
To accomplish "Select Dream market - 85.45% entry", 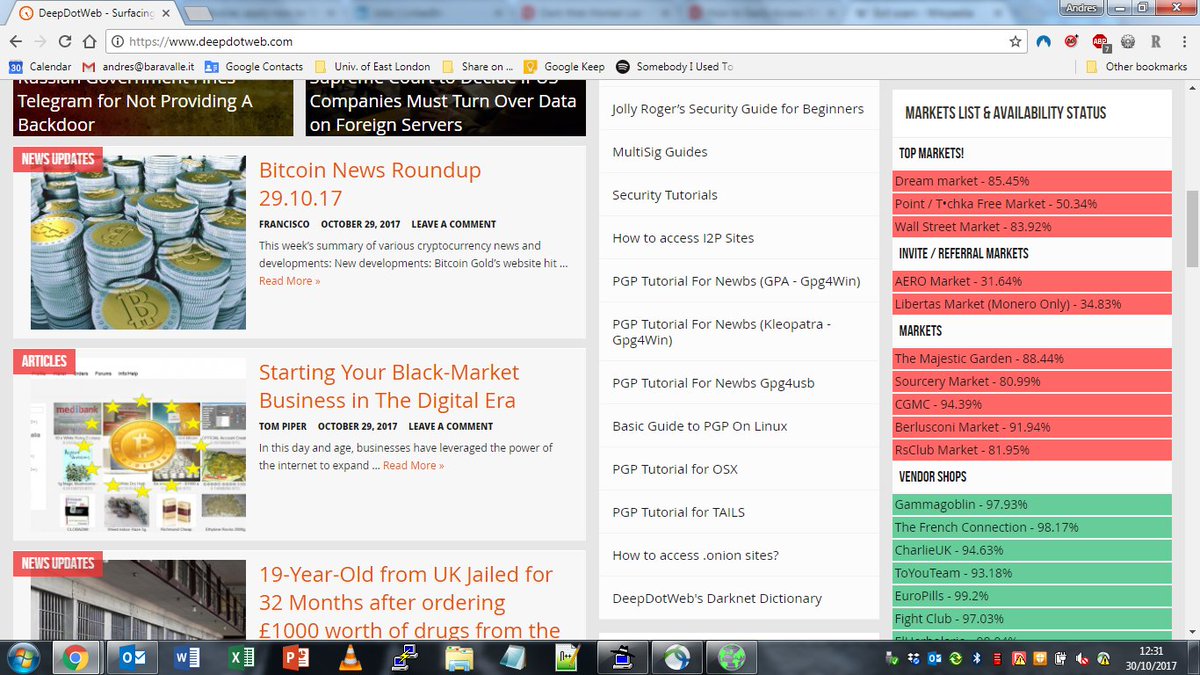I will 1032,181.
